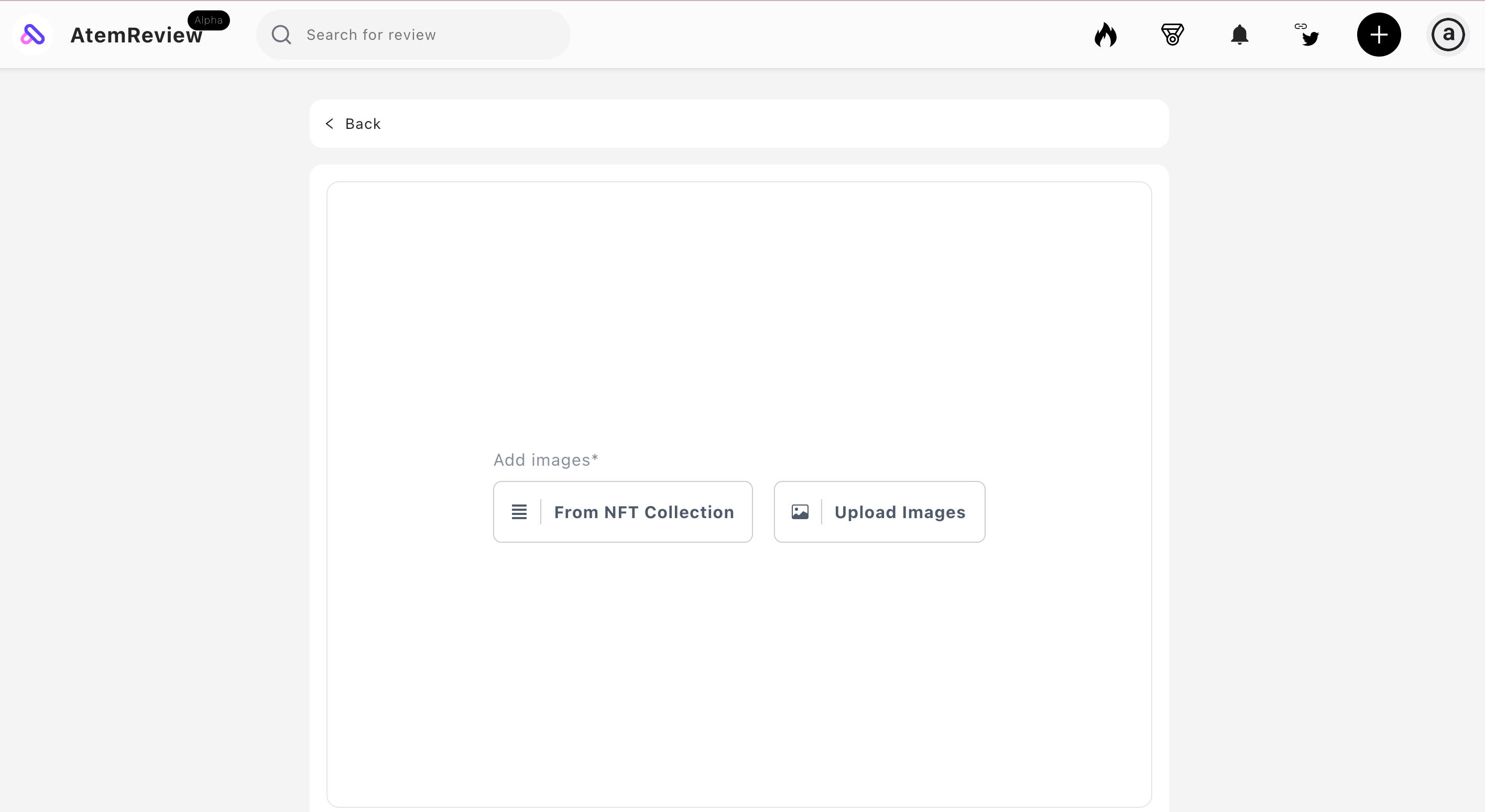
Task: Focus the 'Search for review' field
Action: (427, 35)
